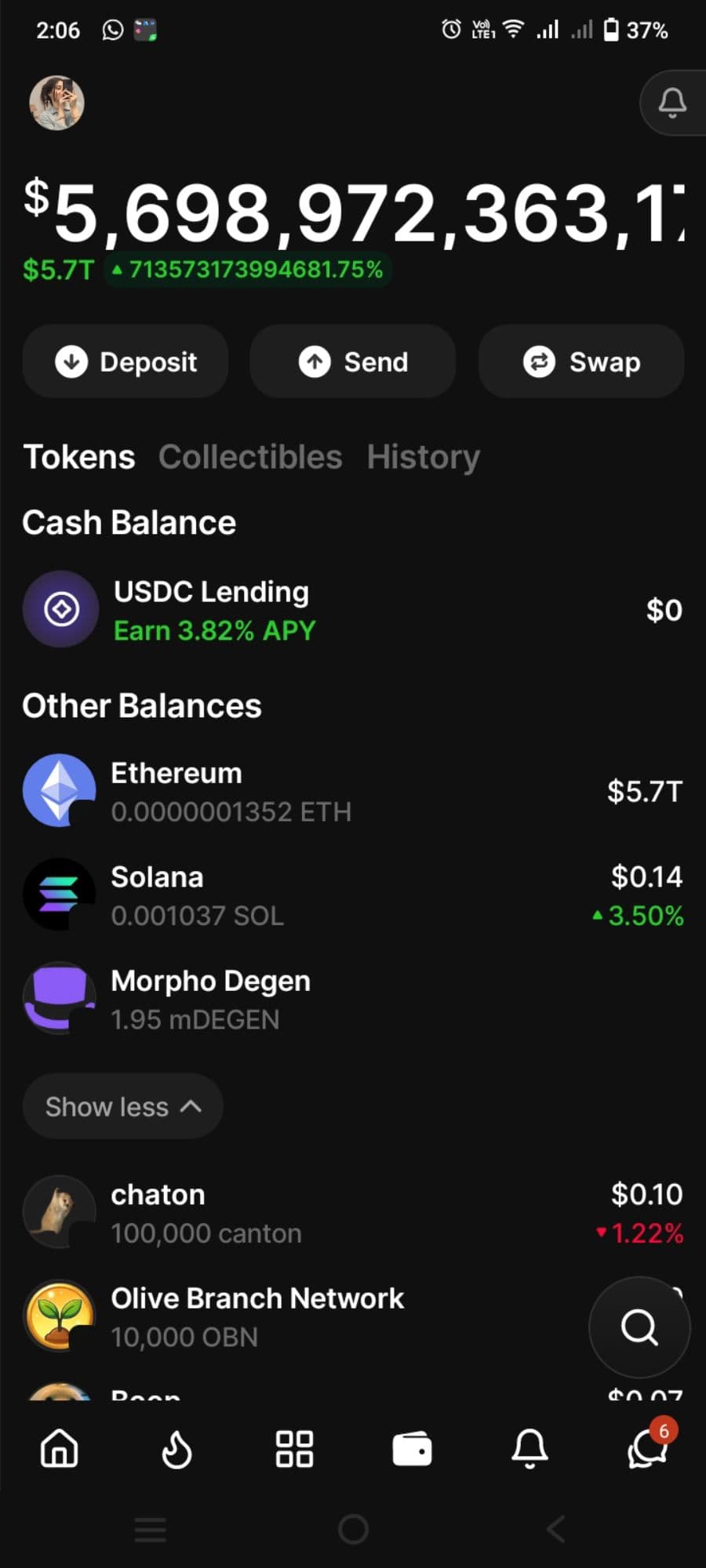Collapse the list with Show less
Viewport: 706px width, 1568px height.
[123, 1106]
